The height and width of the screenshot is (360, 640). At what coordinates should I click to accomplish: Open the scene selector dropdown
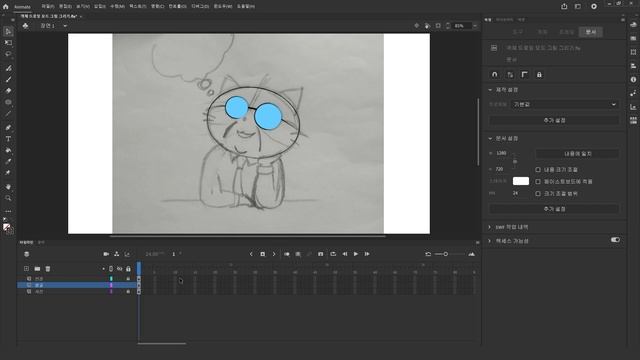tap(65, 26)
